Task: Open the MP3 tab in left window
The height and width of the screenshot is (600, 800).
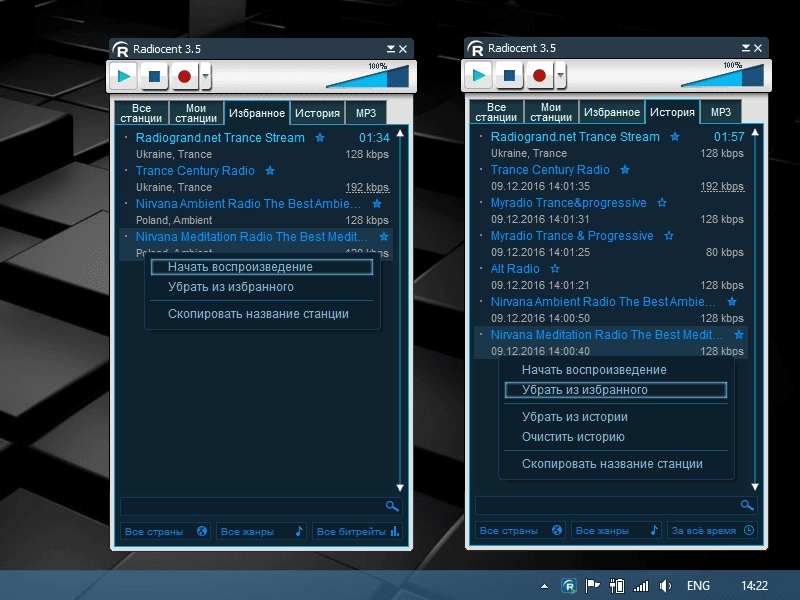Action: [366, 113]
